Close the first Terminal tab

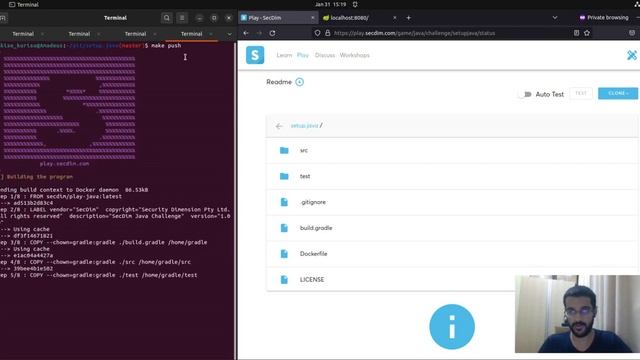coord(42,34)
